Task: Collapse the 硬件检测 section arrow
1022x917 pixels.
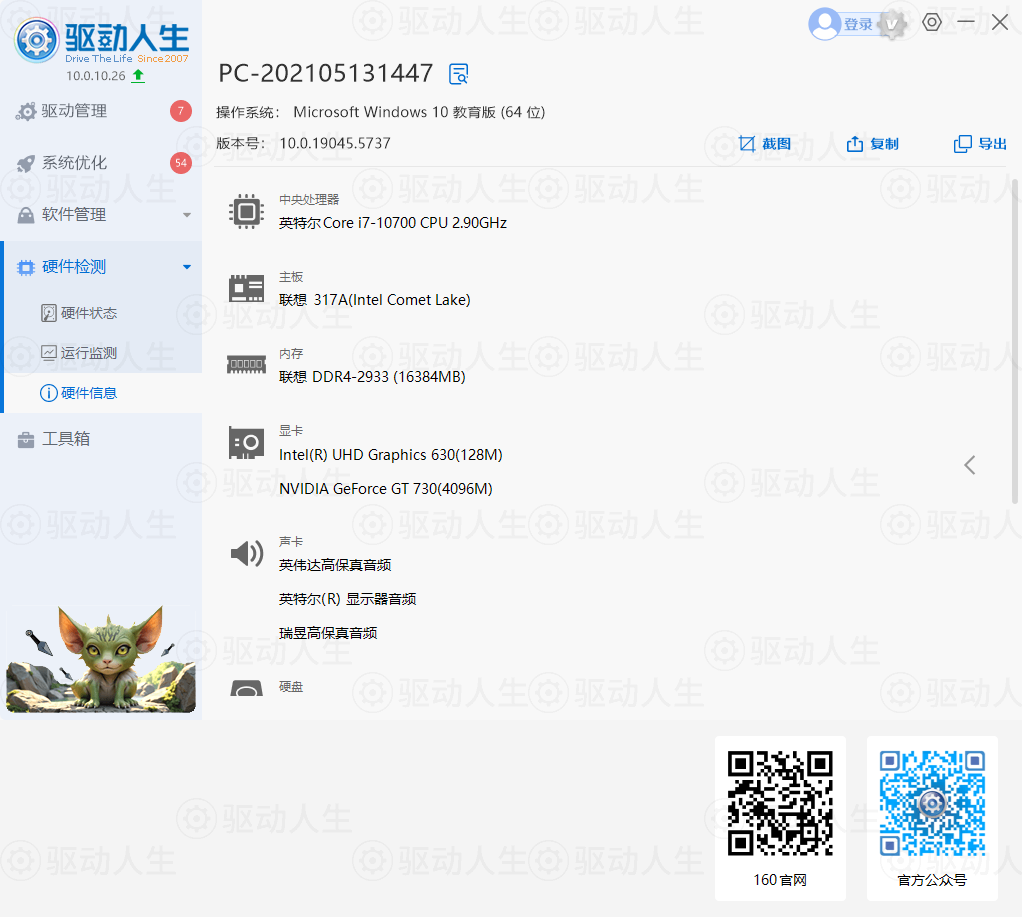Action: tap(186, 267)
